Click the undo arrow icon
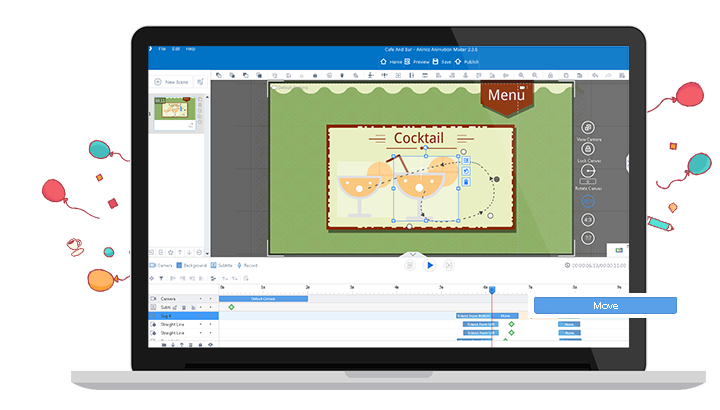The width and height of the screenshot is (720, 410). pos(595,75)
